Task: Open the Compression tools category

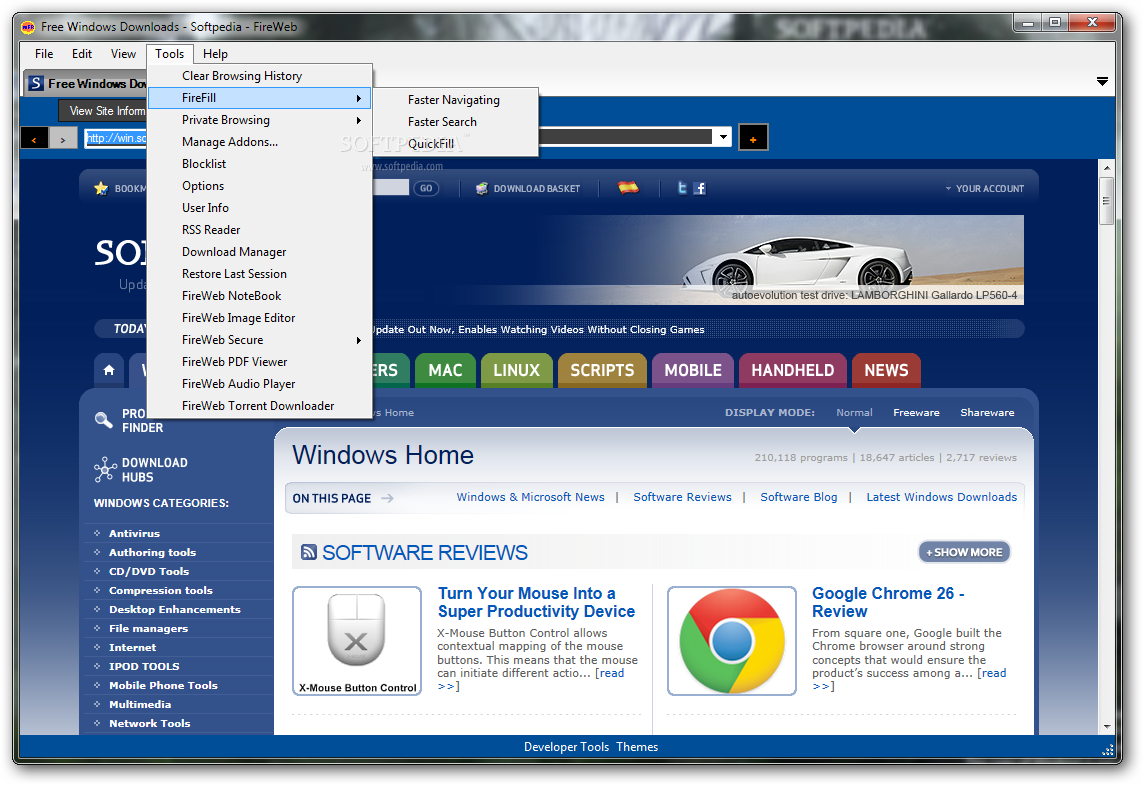Action: tap(161, 590)
